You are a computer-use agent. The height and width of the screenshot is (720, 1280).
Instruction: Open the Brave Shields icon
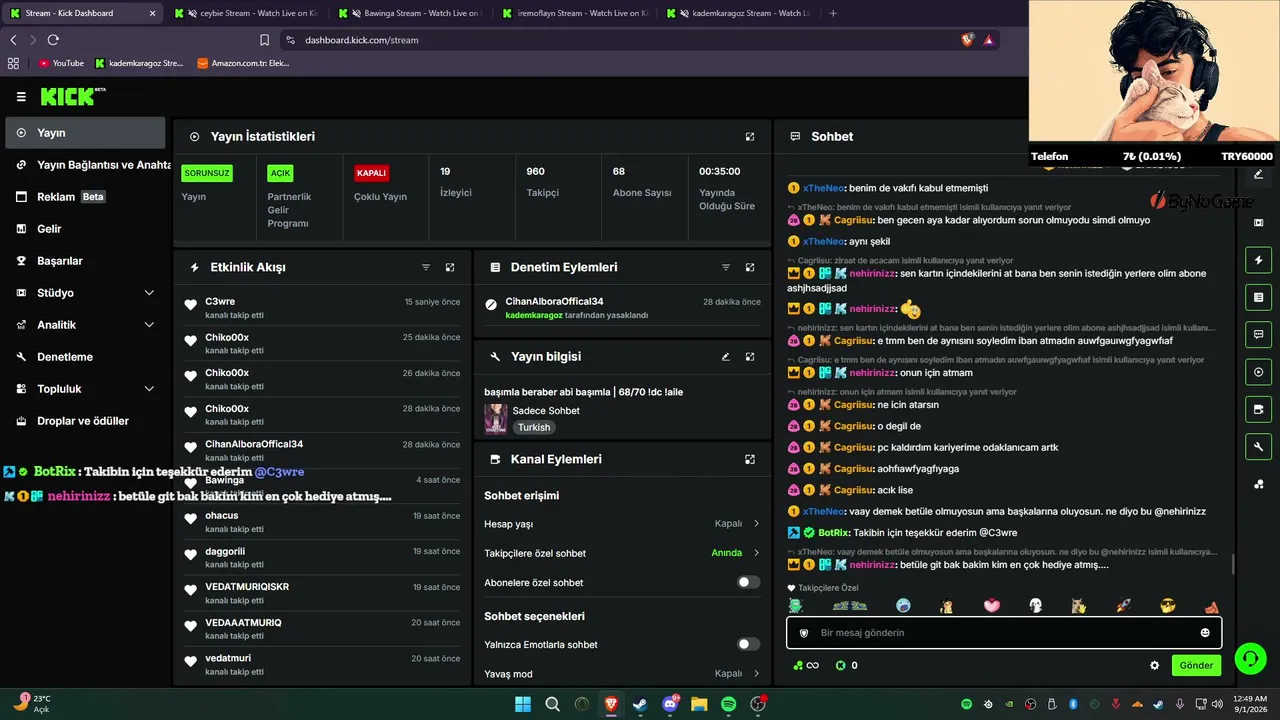pos(967,40)
